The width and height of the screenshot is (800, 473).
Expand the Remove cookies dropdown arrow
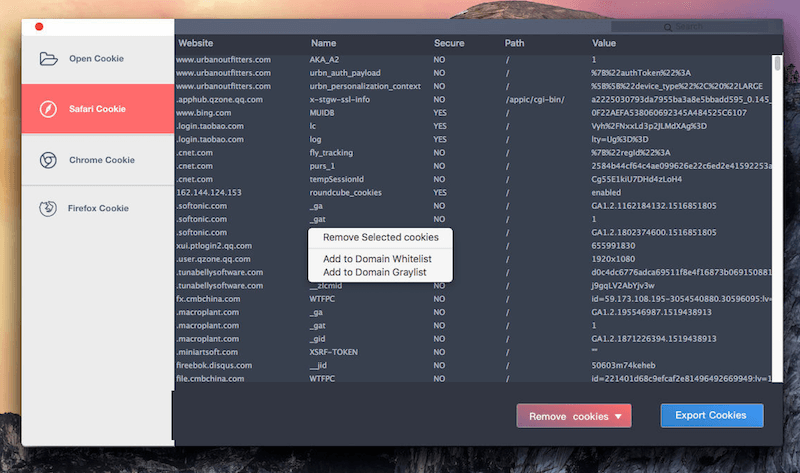(618, 416)
